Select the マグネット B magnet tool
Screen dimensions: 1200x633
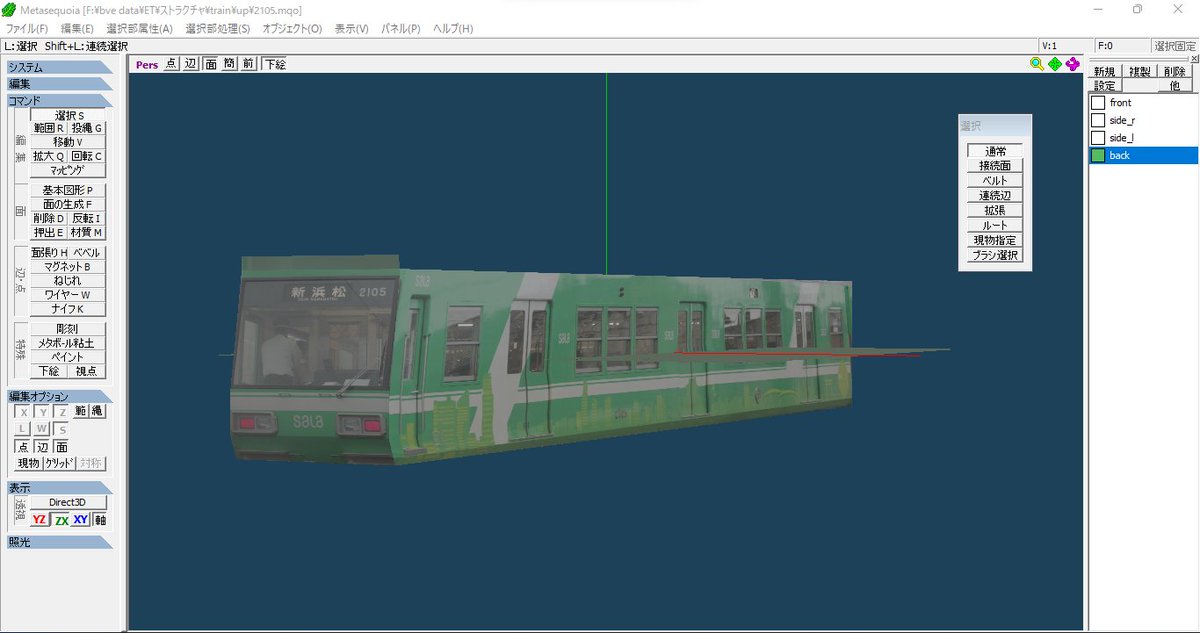tap(68, 267)
